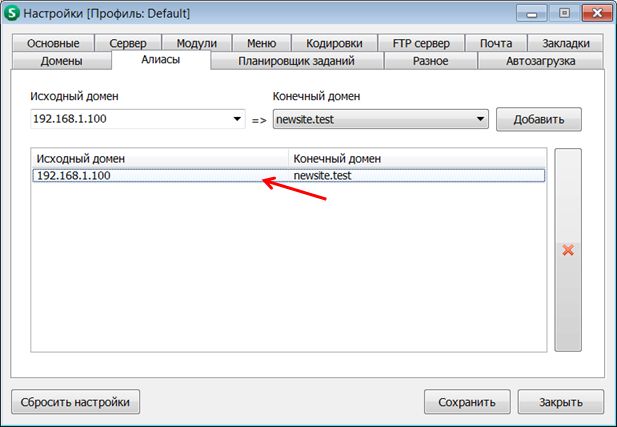The height and width of the screenshot is (427, 617).
Task: Click the Сохранить button
Action: point(467,402)
